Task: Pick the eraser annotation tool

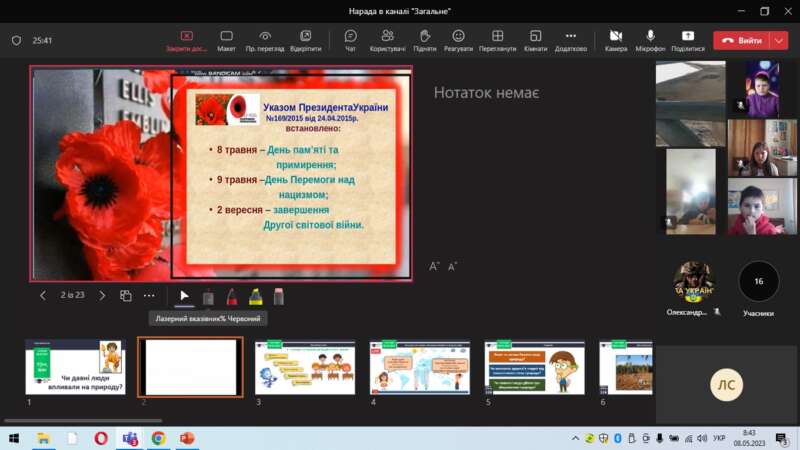Action: click(279, 296)
